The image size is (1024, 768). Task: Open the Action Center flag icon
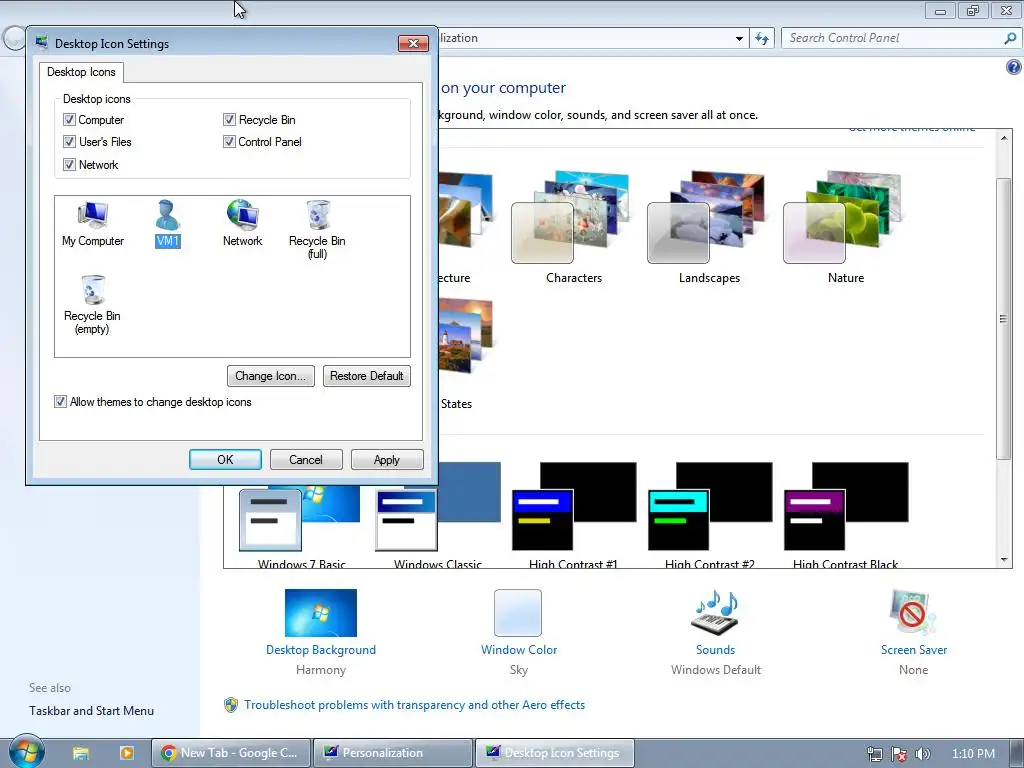(899, 754)
